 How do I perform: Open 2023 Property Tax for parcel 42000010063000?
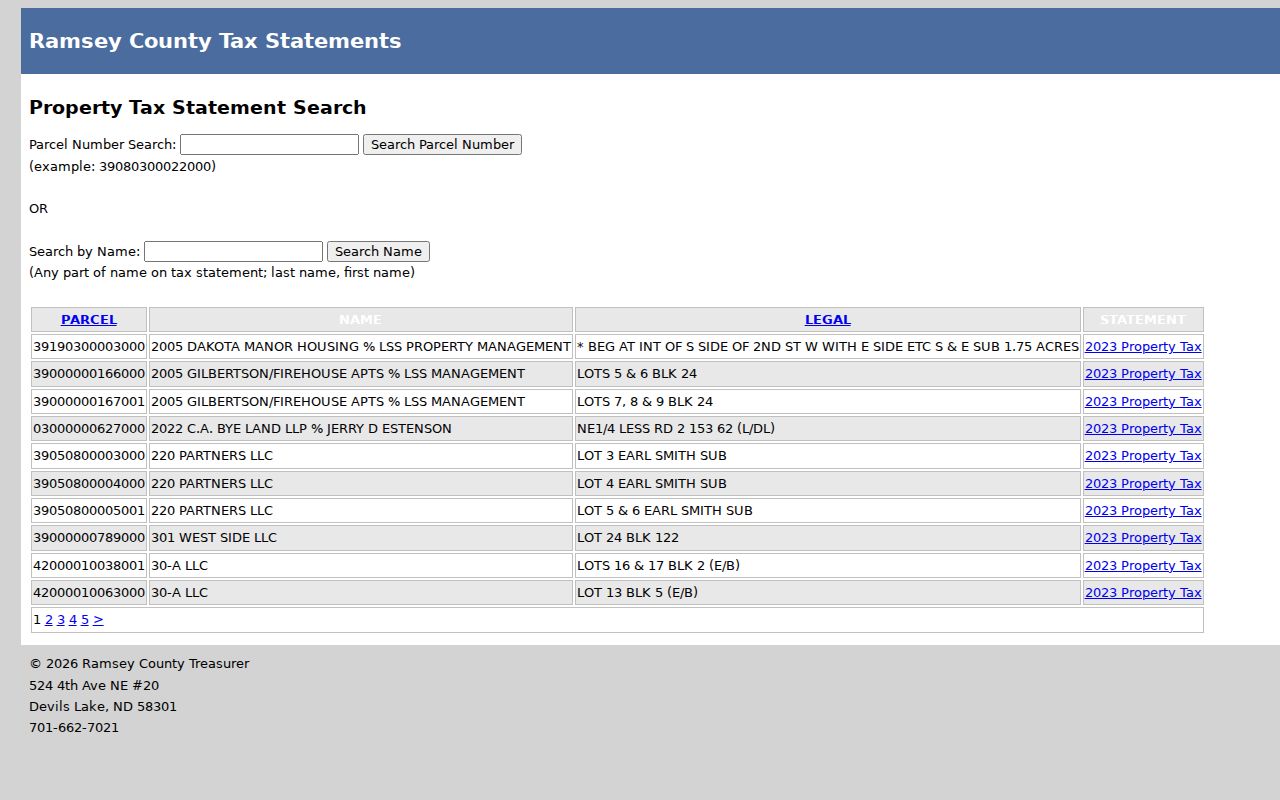click(1143, 593)
